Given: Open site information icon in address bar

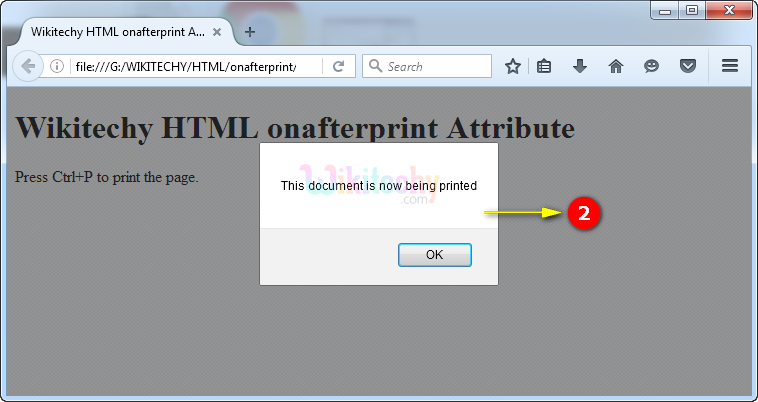Looking at the screenshot, I should 57,66.
